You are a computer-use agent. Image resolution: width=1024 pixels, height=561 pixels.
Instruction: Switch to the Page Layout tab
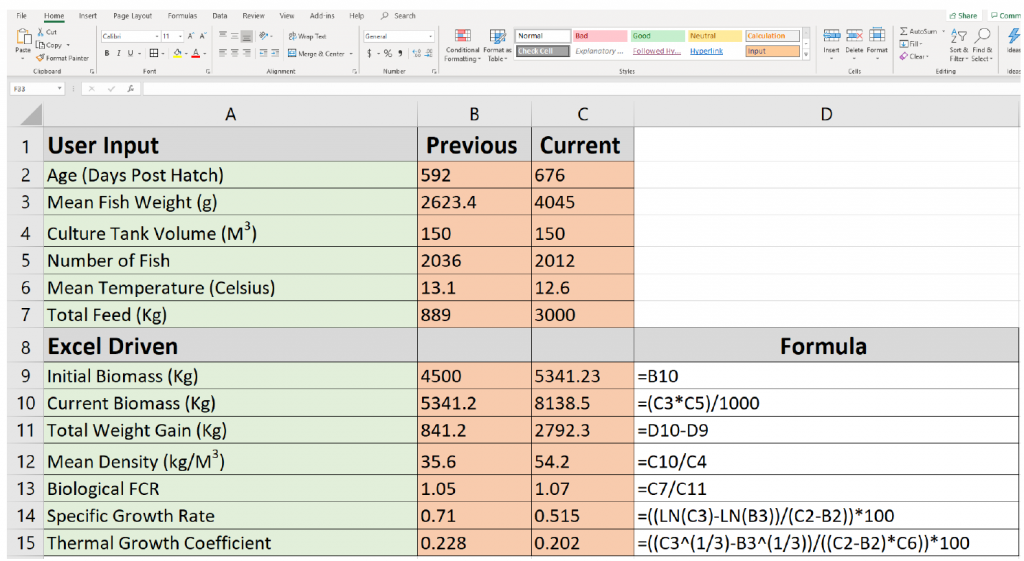pyautogui.click(x=132, y=16)
